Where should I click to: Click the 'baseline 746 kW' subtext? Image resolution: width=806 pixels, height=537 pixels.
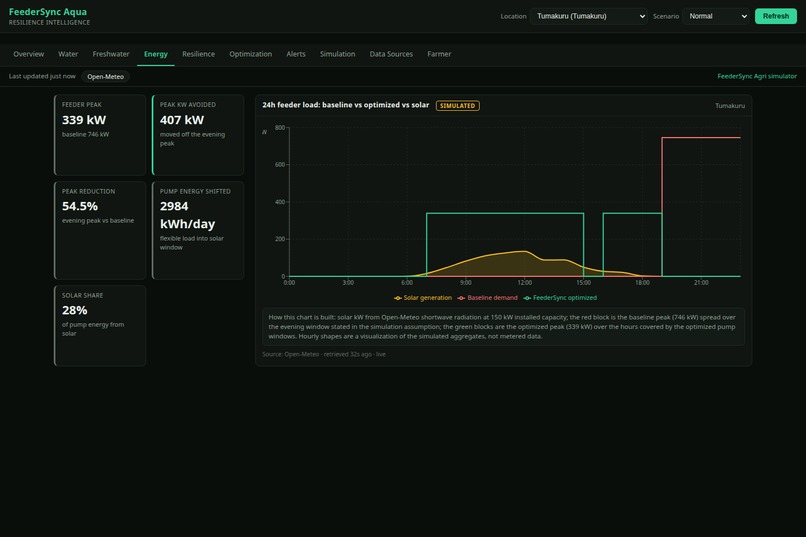click(85, 135)
